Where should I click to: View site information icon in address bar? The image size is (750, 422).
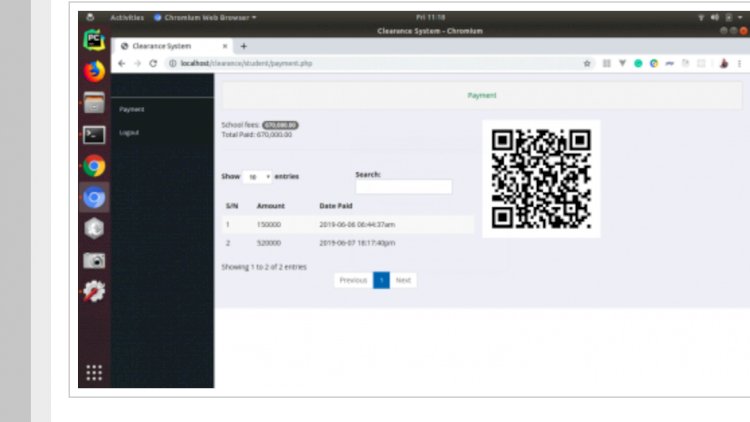tap(173, 63)
